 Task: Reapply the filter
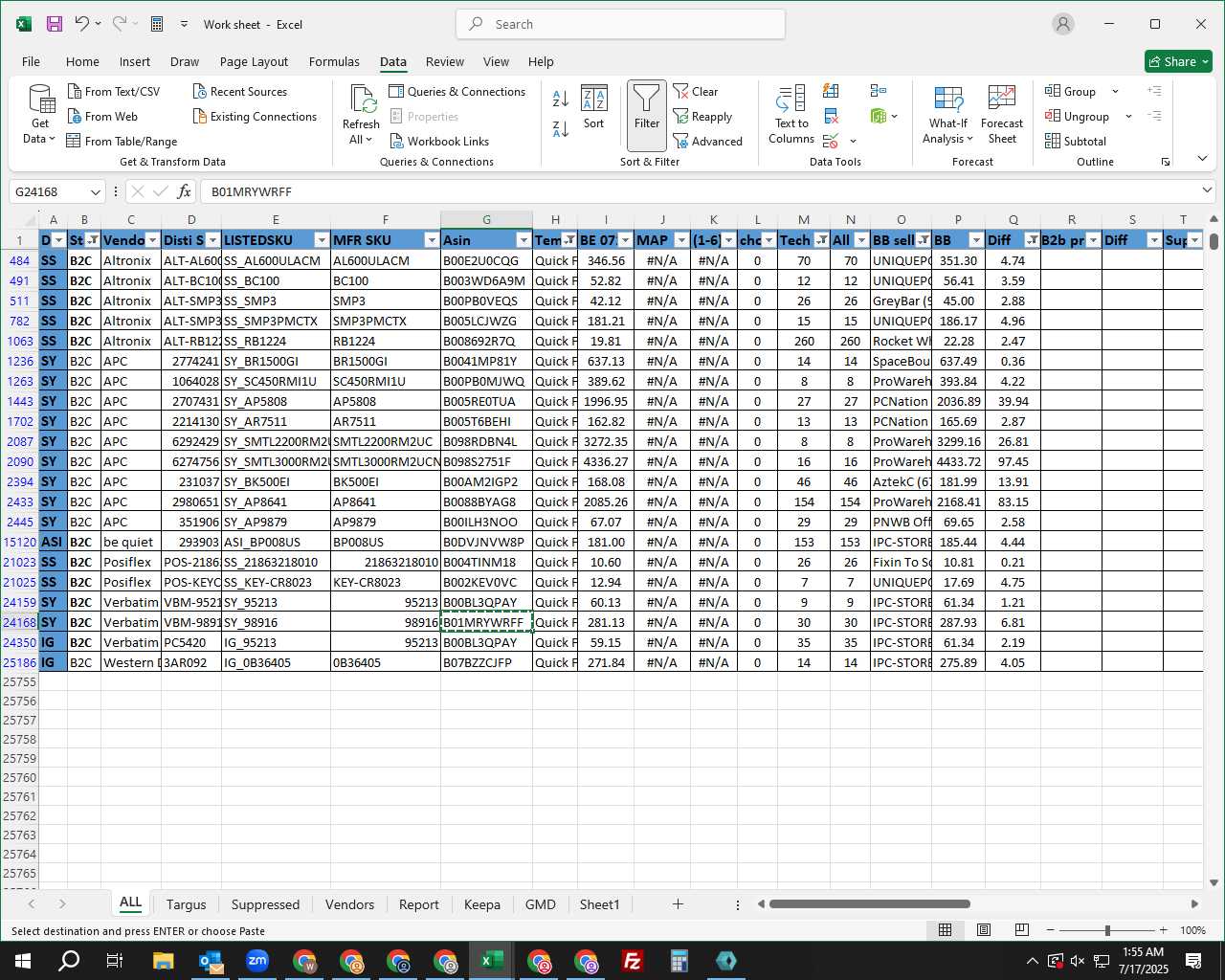coord(702,117)
